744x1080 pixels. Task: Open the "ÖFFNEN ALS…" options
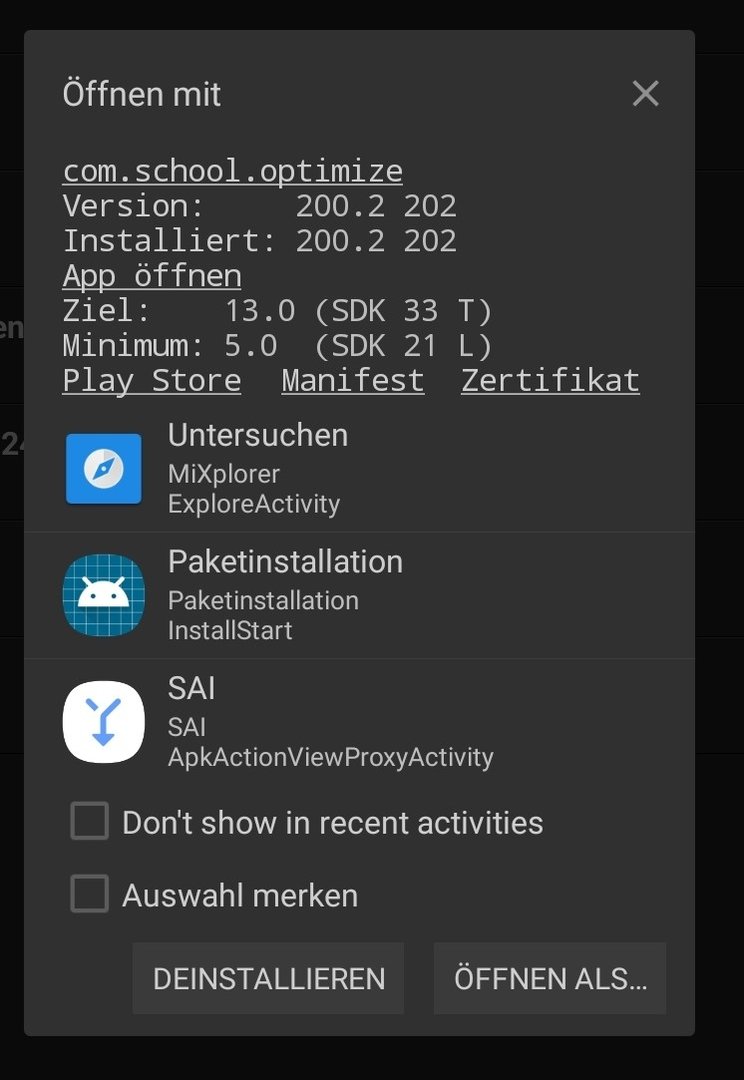click(x=550, y=978)
